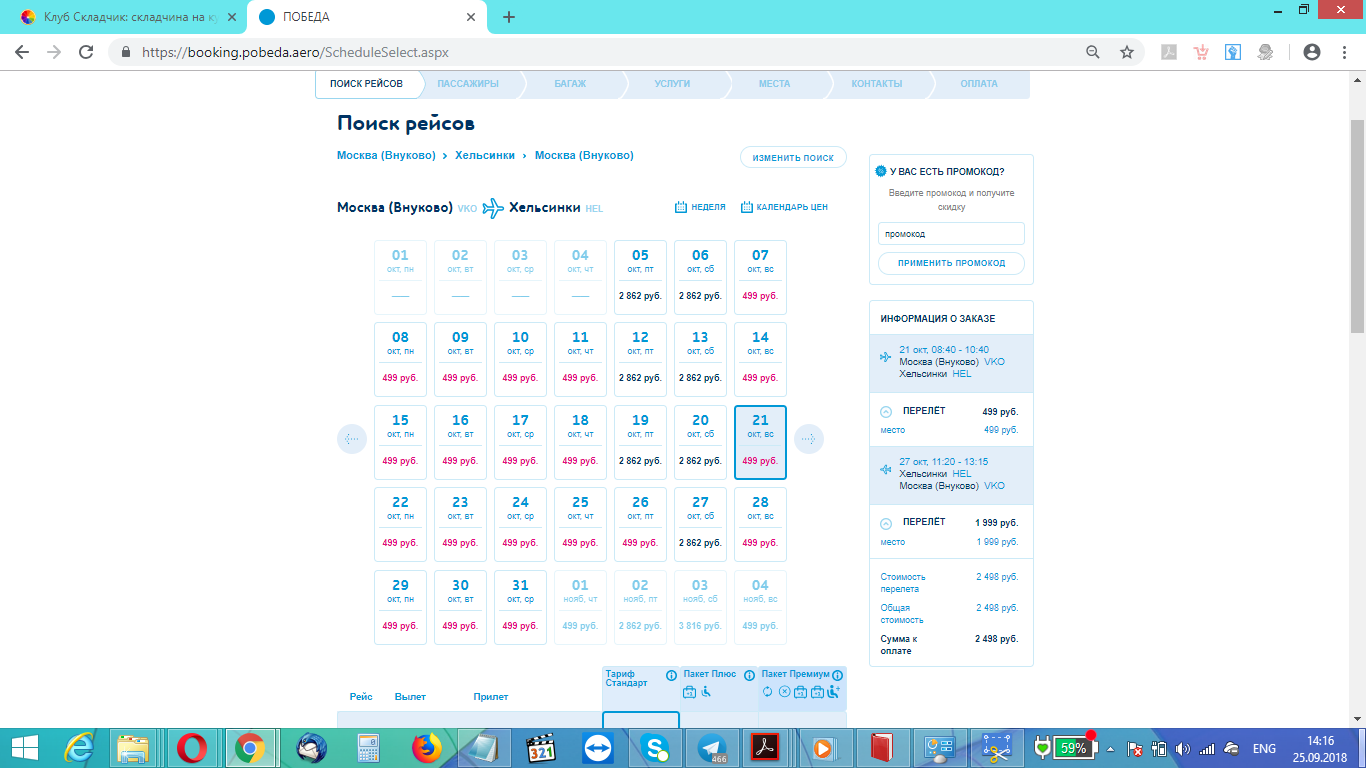Focus the промокод input field
This screenshot has width=1366, height=768.
951,233
